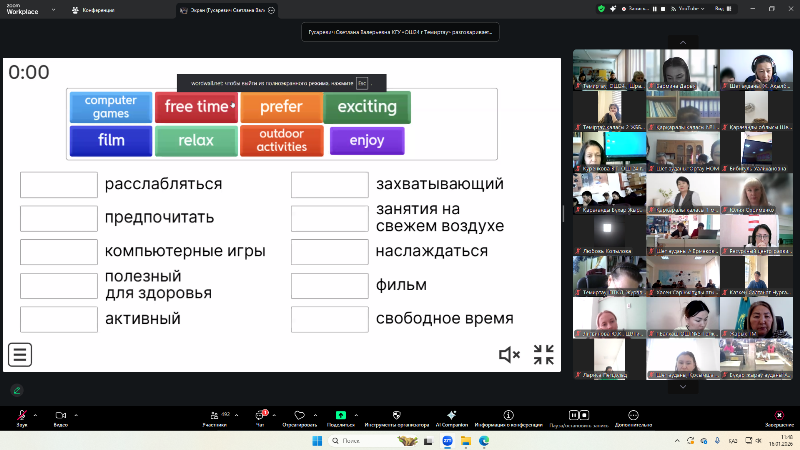Open the Zoom chat panel

pyautogui.click(x=262, y=415)
